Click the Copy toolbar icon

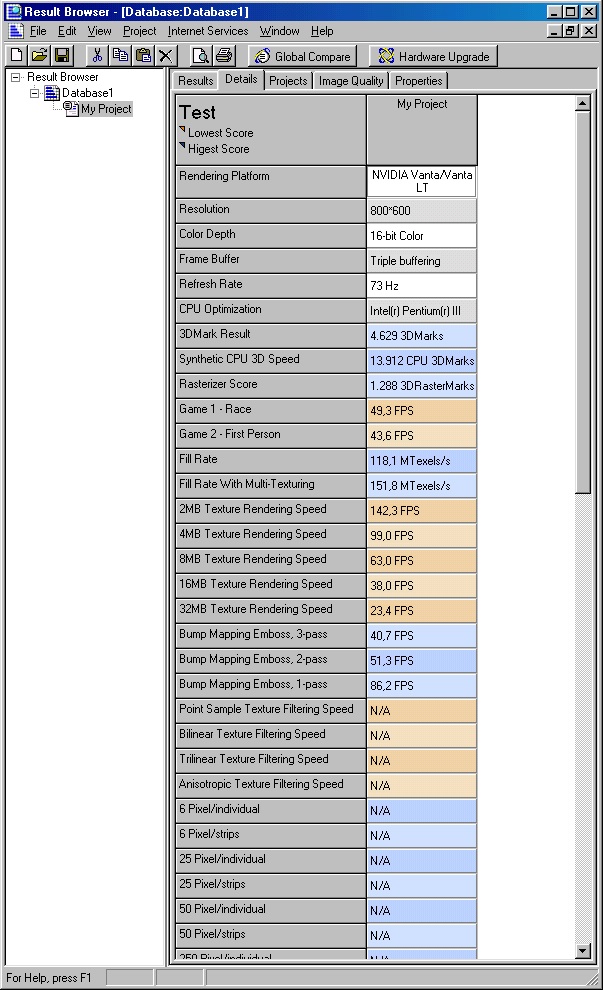(120, 56)
